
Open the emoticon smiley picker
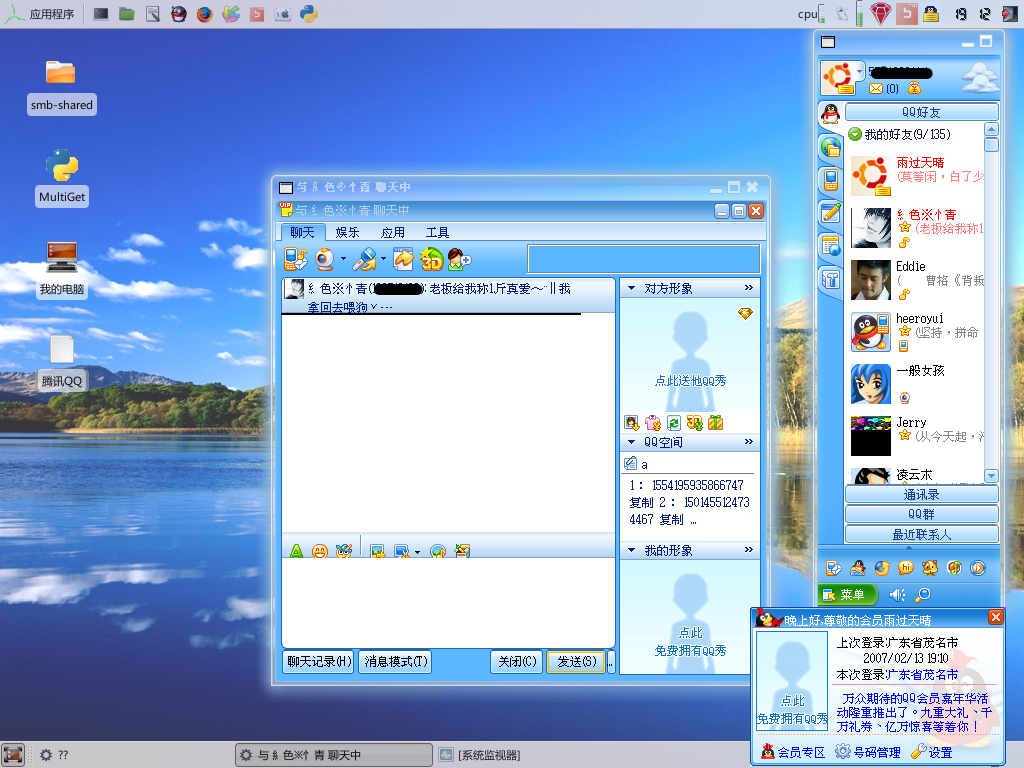pos(319,551)
